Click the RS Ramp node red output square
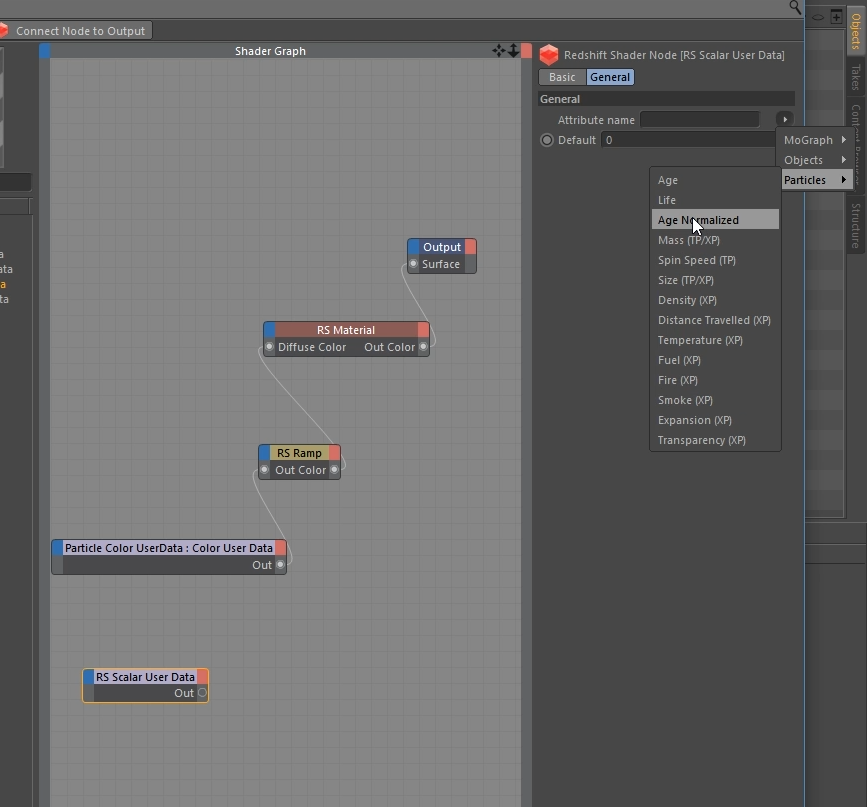867x807 pixels. 335,452
